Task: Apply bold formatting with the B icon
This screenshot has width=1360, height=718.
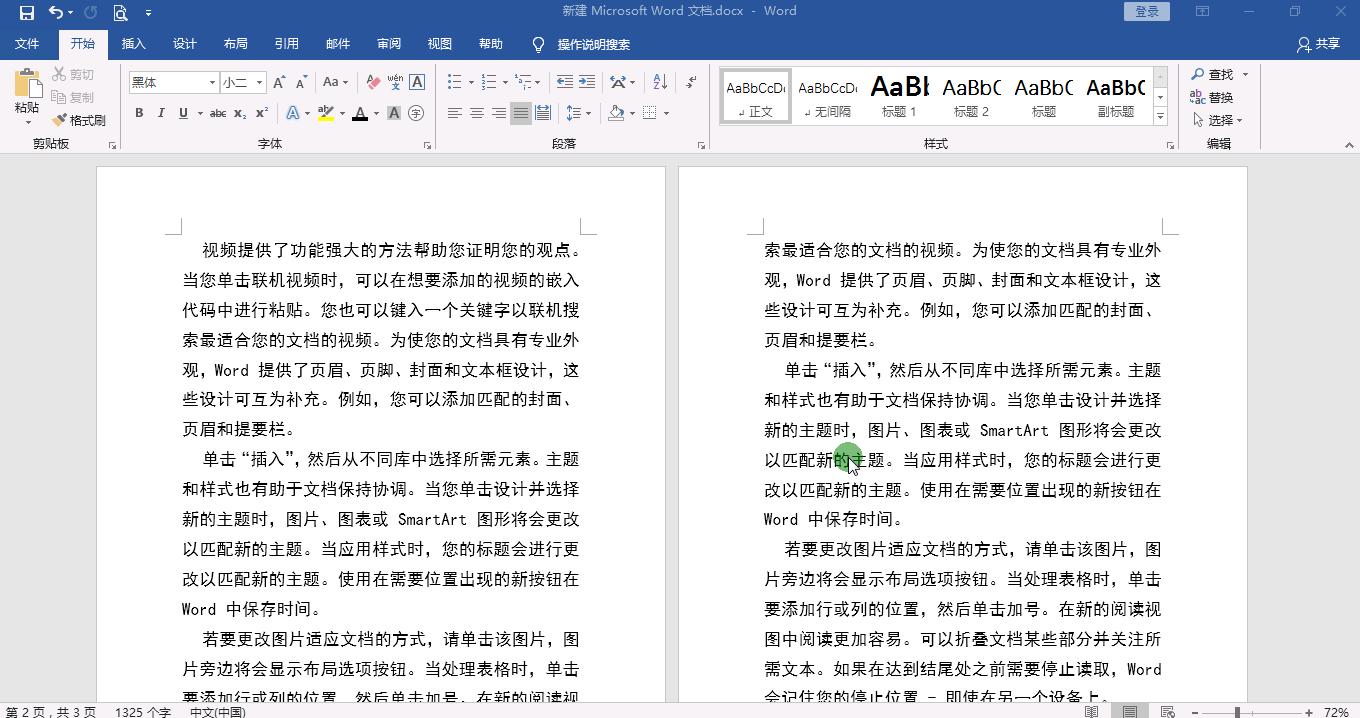Action: click(x=139, y=113)
